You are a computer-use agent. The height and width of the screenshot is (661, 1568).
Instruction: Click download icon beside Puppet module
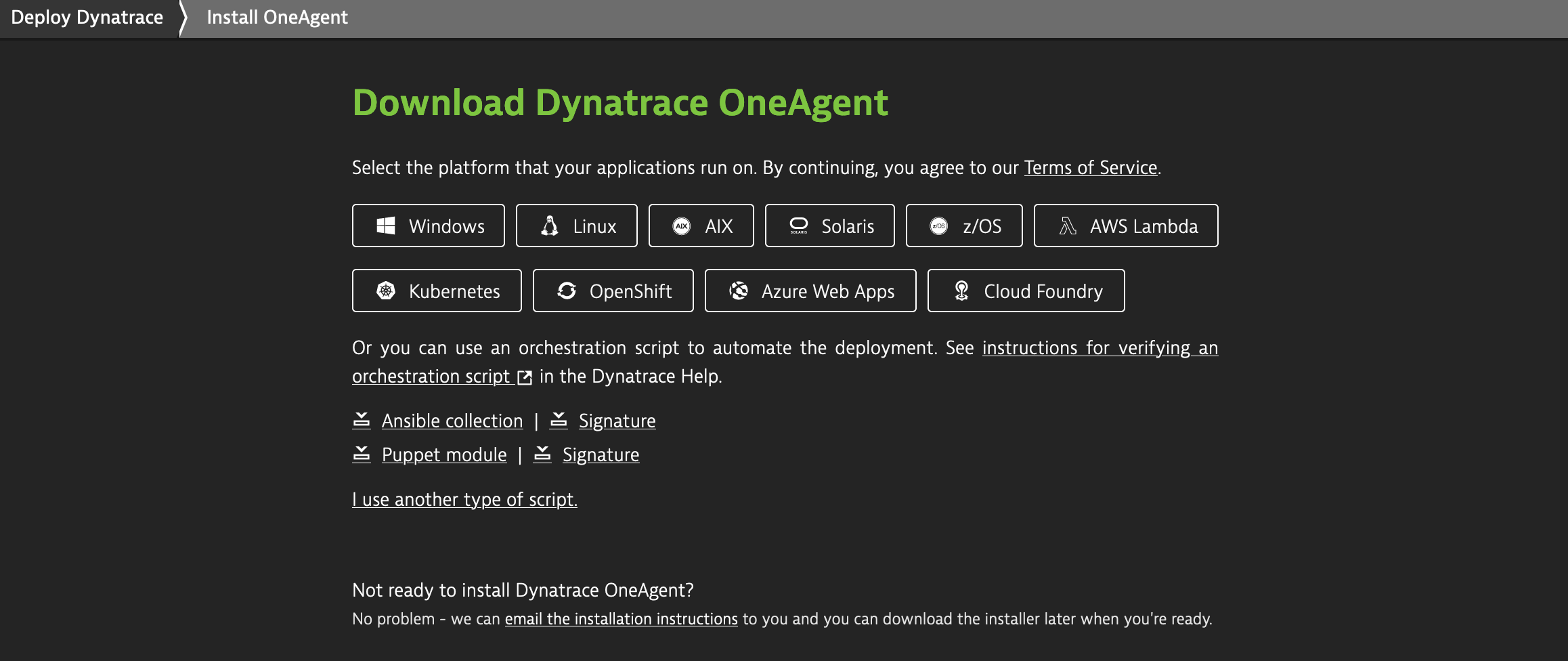[x=362, y=454]
